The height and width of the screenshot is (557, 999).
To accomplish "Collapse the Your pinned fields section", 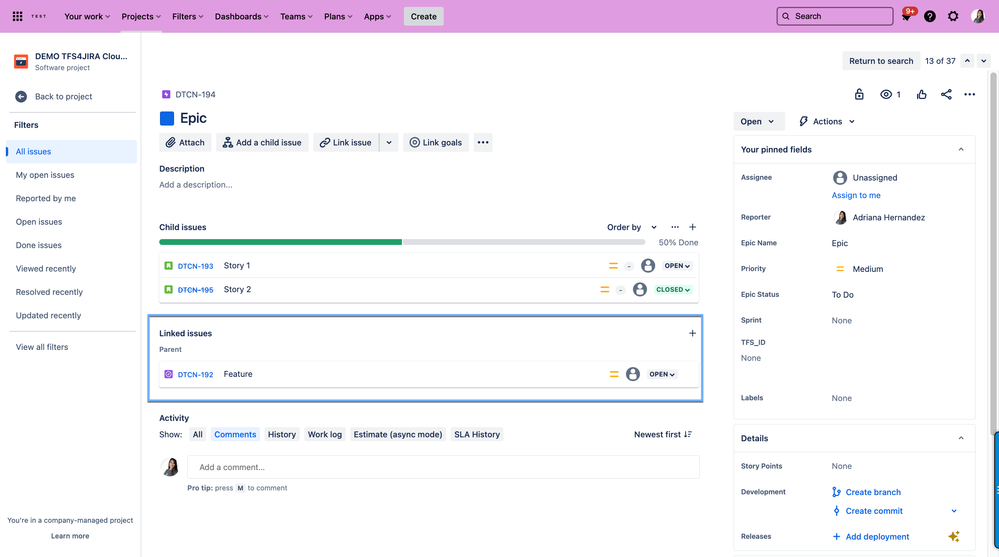I will (961, 150).
